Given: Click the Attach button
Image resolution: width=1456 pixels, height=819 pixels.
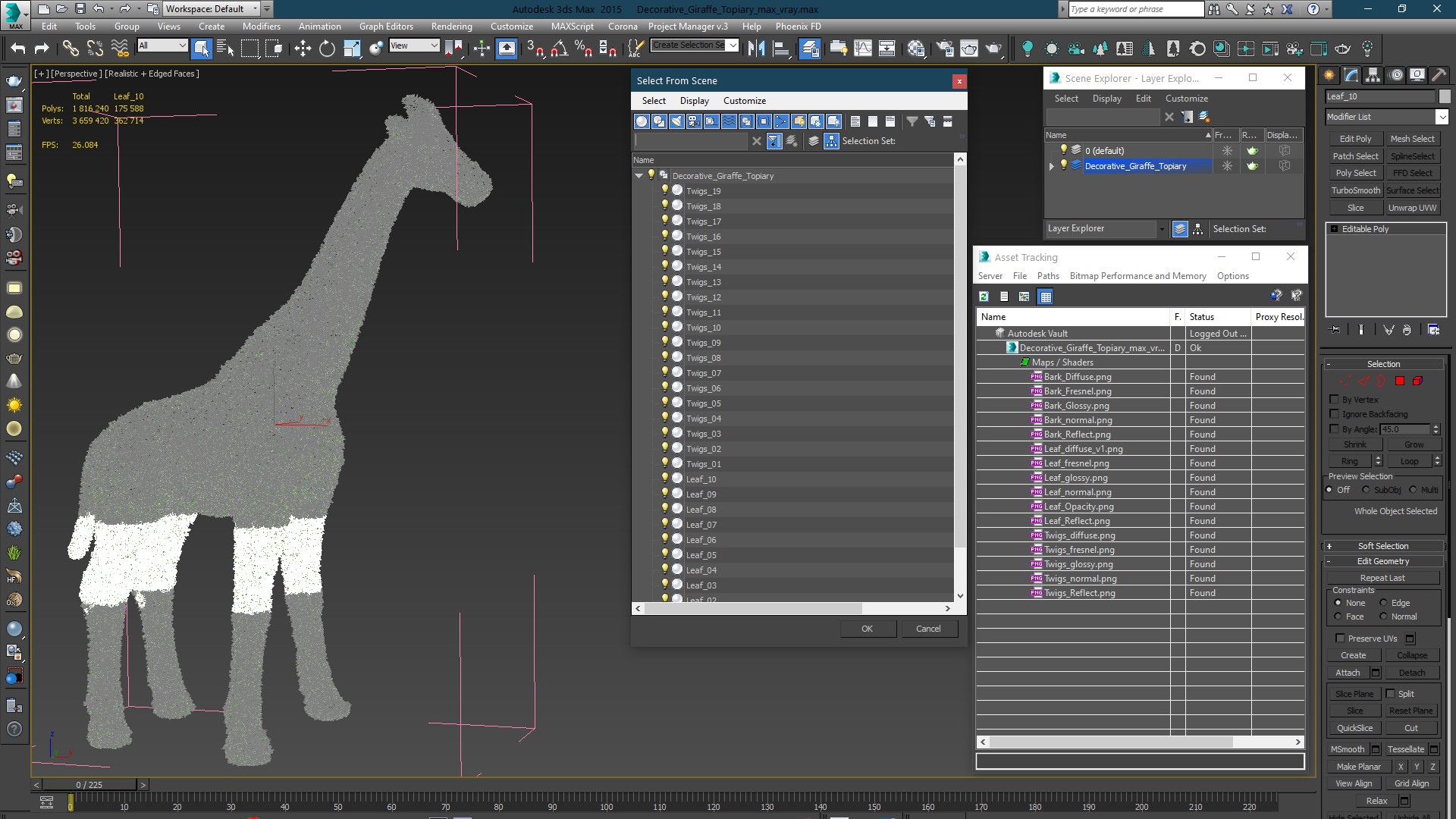Looking at the screenshot, I should point(1348,673).
